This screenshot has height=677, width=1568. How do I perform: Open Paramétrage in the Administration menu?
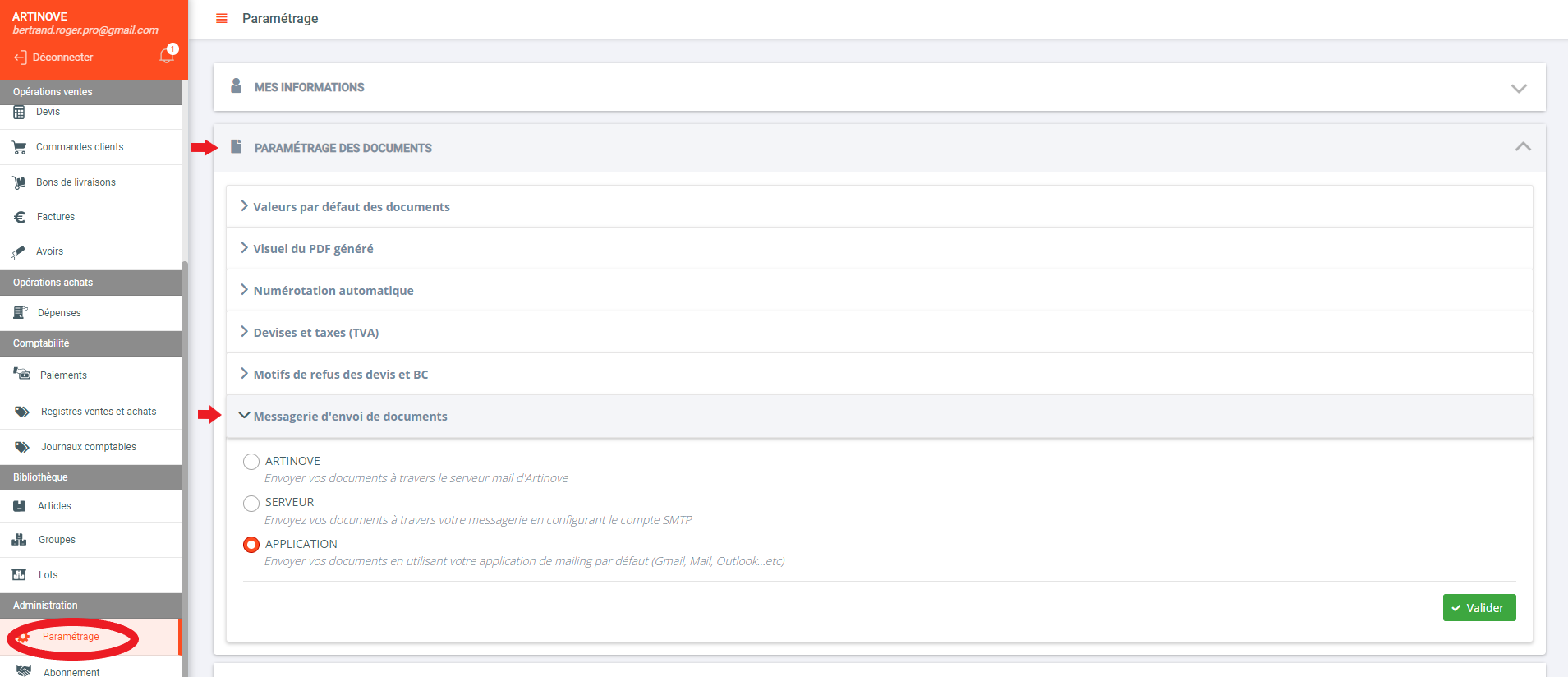point(71,637)
